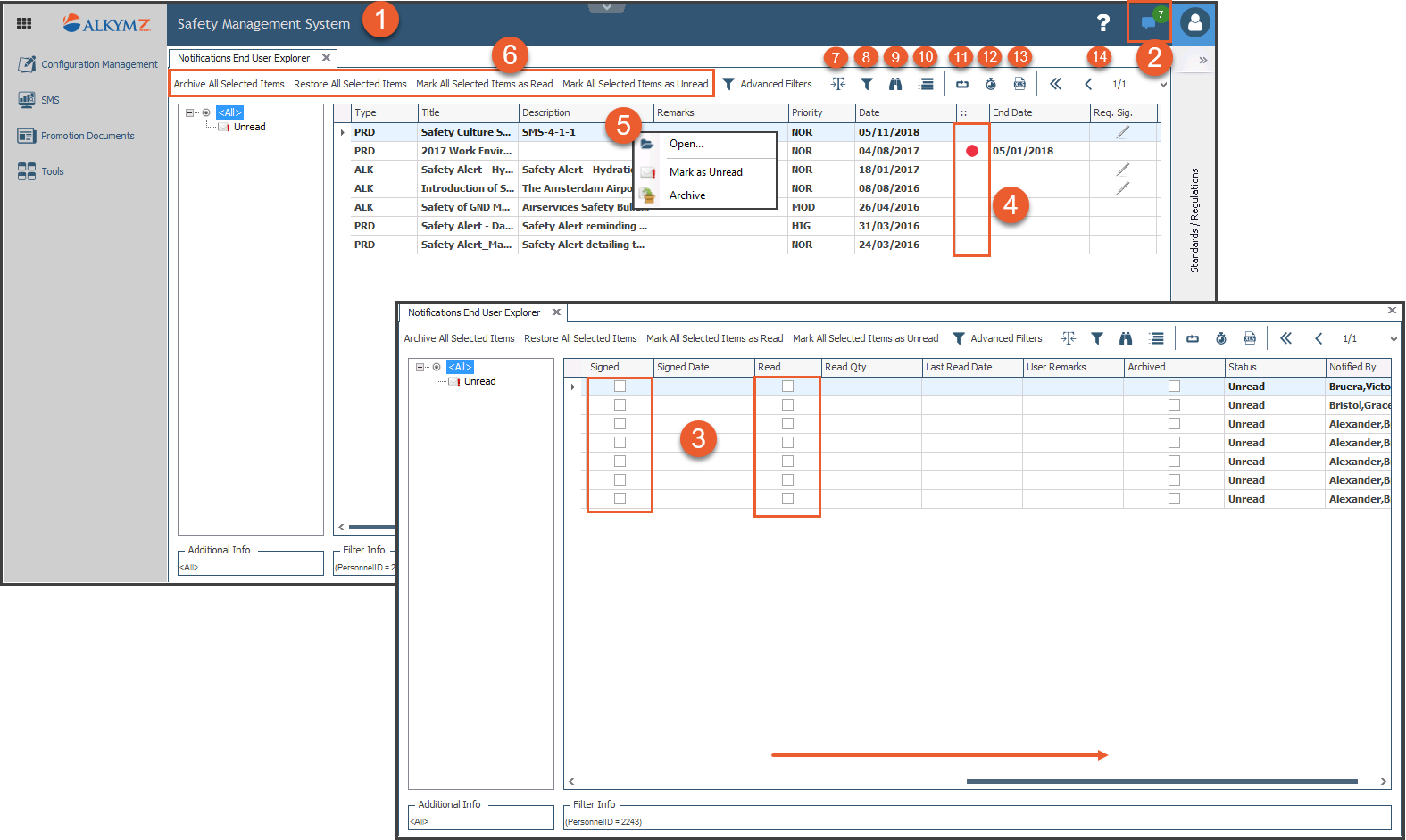The height and width of the screenshot is (840, 1406).
Task: Click the list grouping icon in front window
Action: point(1156,338)
